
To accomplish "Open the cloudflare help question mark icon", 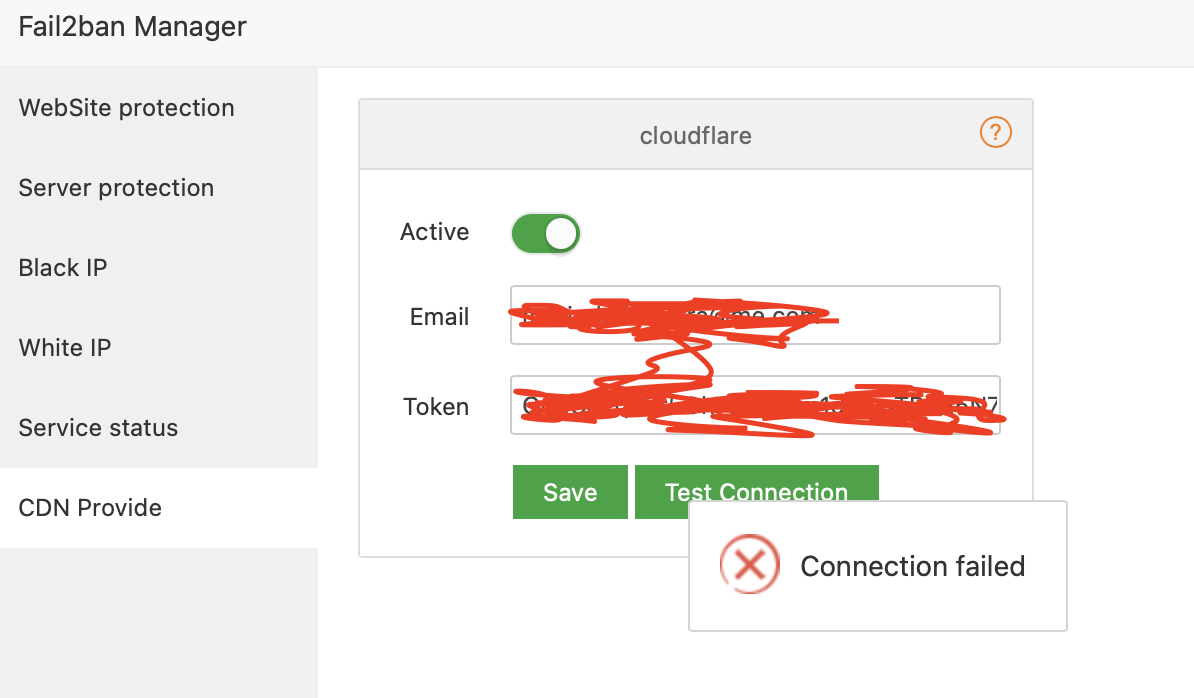I will point(995,132).
